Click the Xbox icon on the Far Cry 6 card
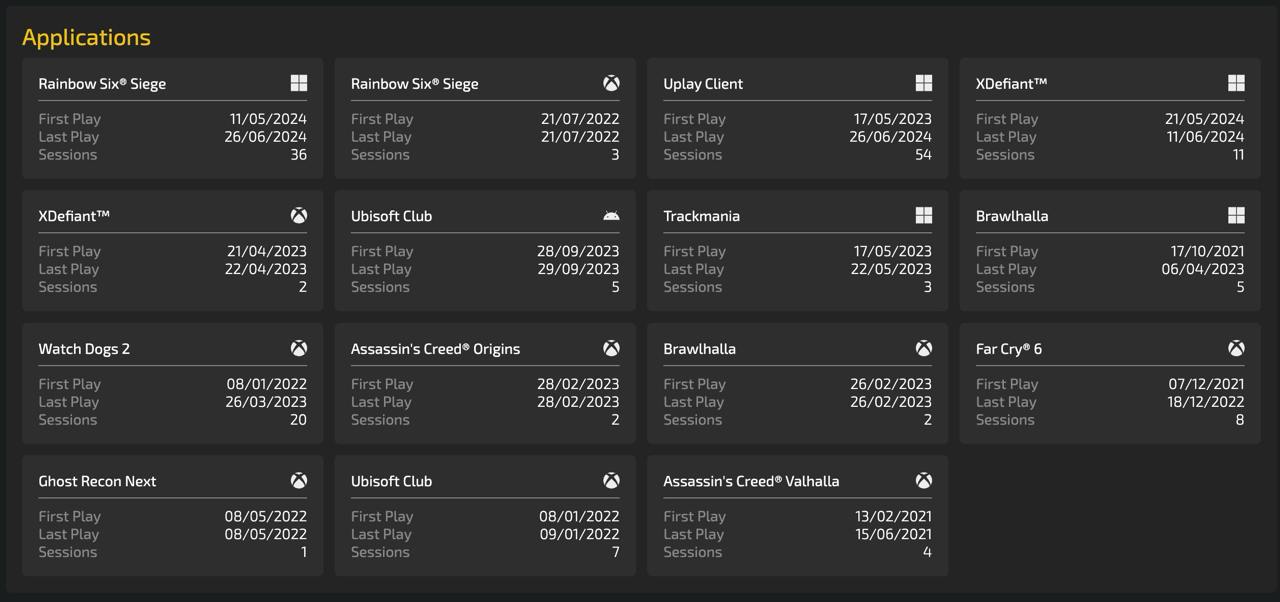Screen dimensions: 1280x602 click(x=1236, y=348)
